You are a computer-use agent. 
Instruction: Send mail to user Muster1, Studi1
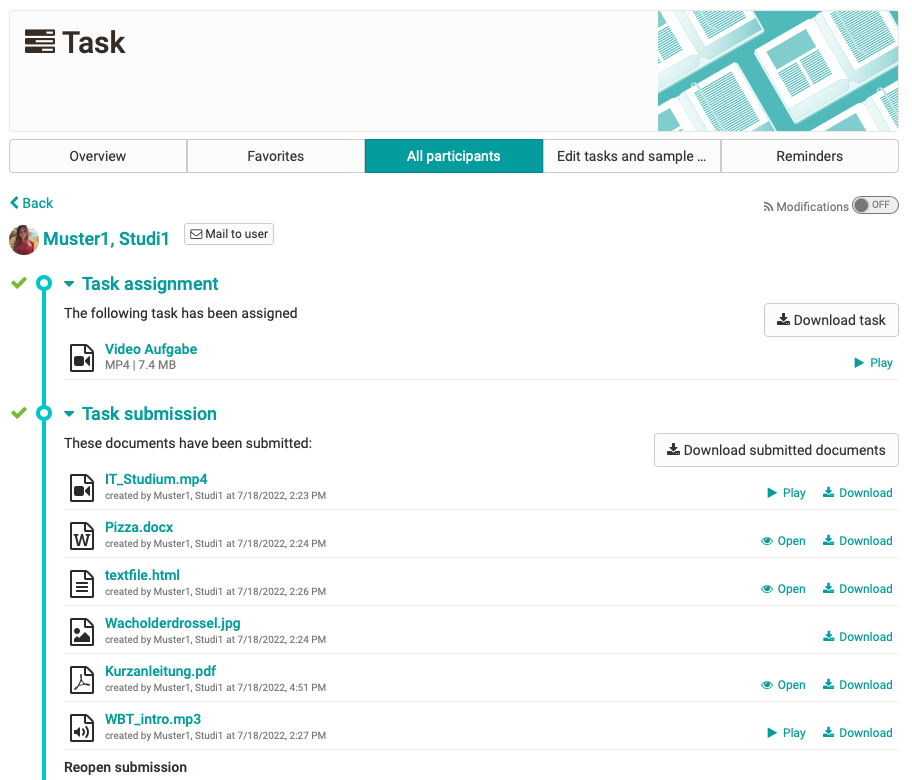point(228,233)
